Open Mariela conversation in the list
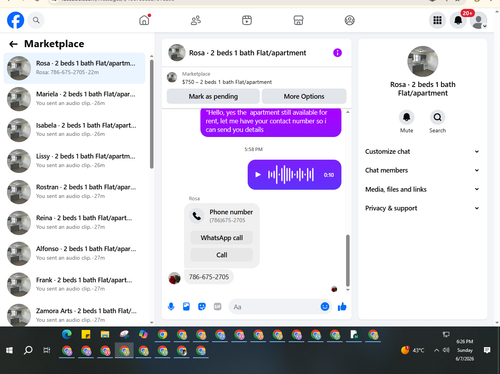Screen dimensions: 500x374 click(x=74, y=99)
